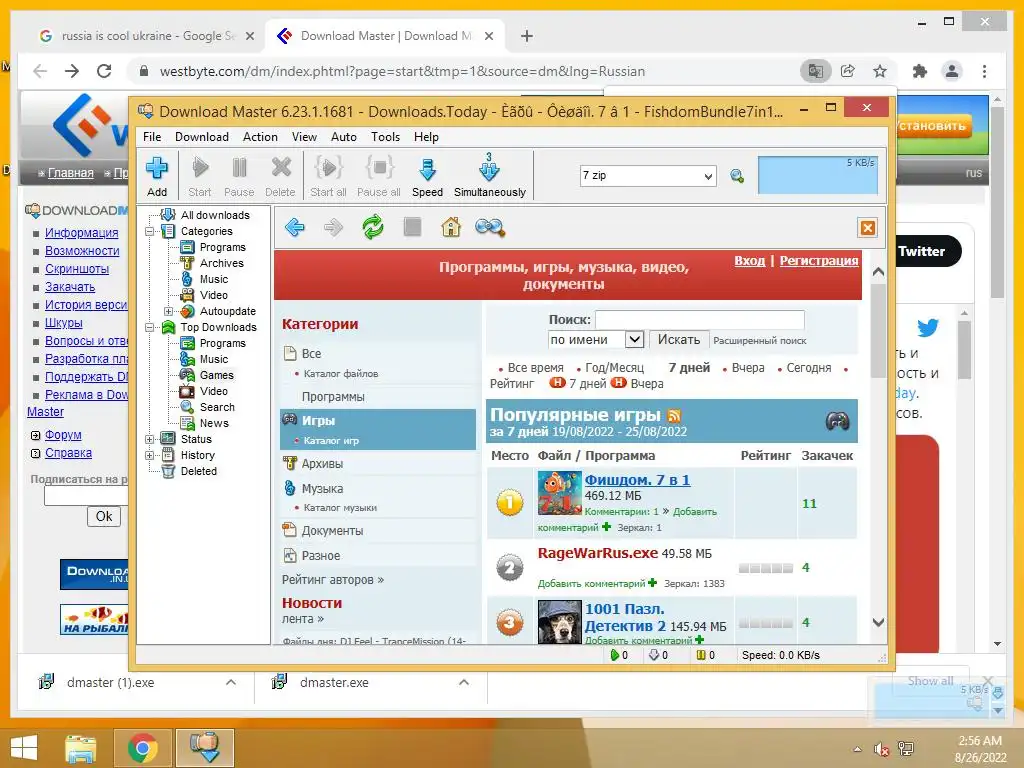
Task: Open the Фишдом. 7 в 1 link
Action: 637,480
